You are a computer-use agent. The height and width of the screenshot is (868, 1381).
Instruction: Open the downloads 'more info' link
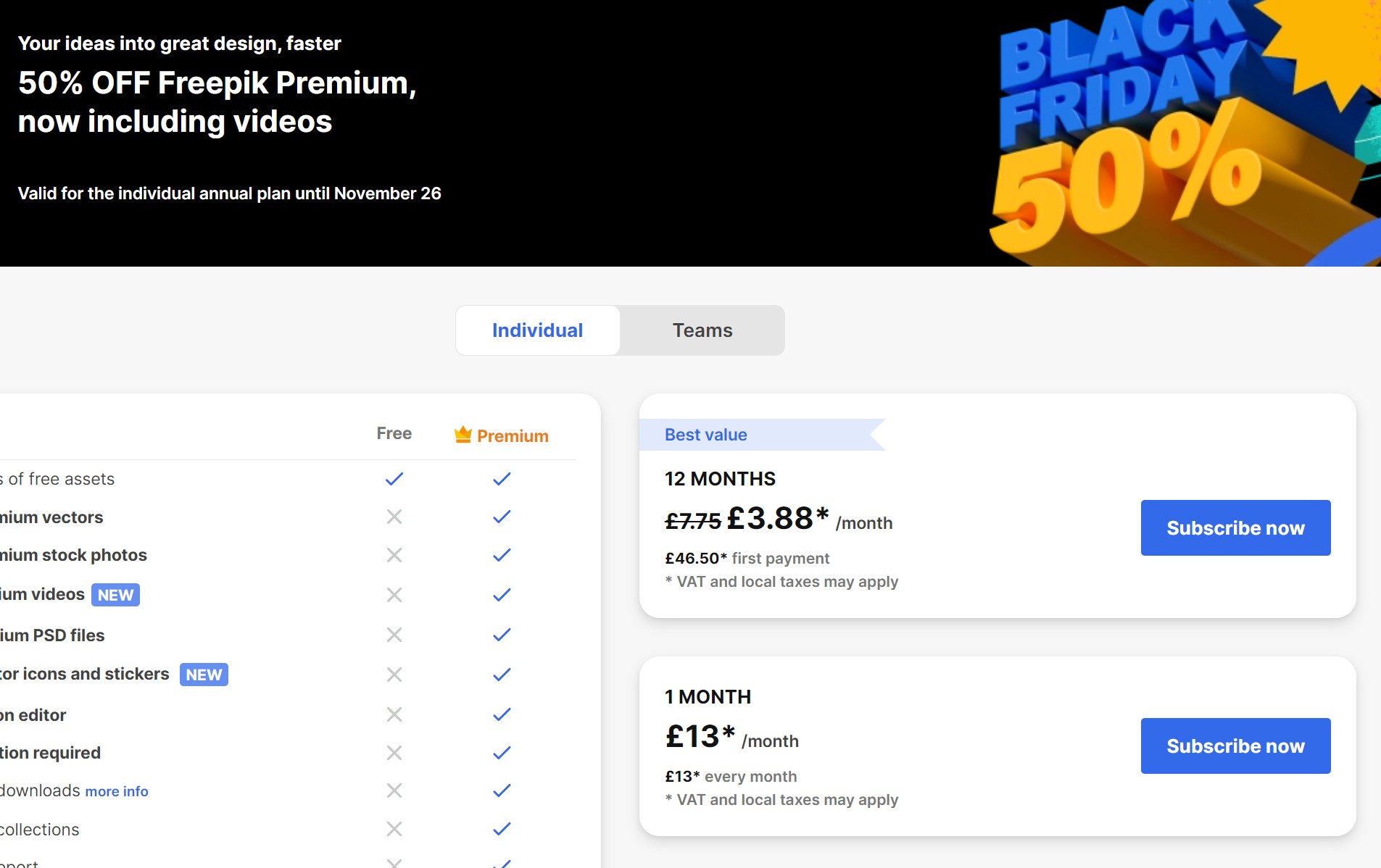tap(117, 791)
